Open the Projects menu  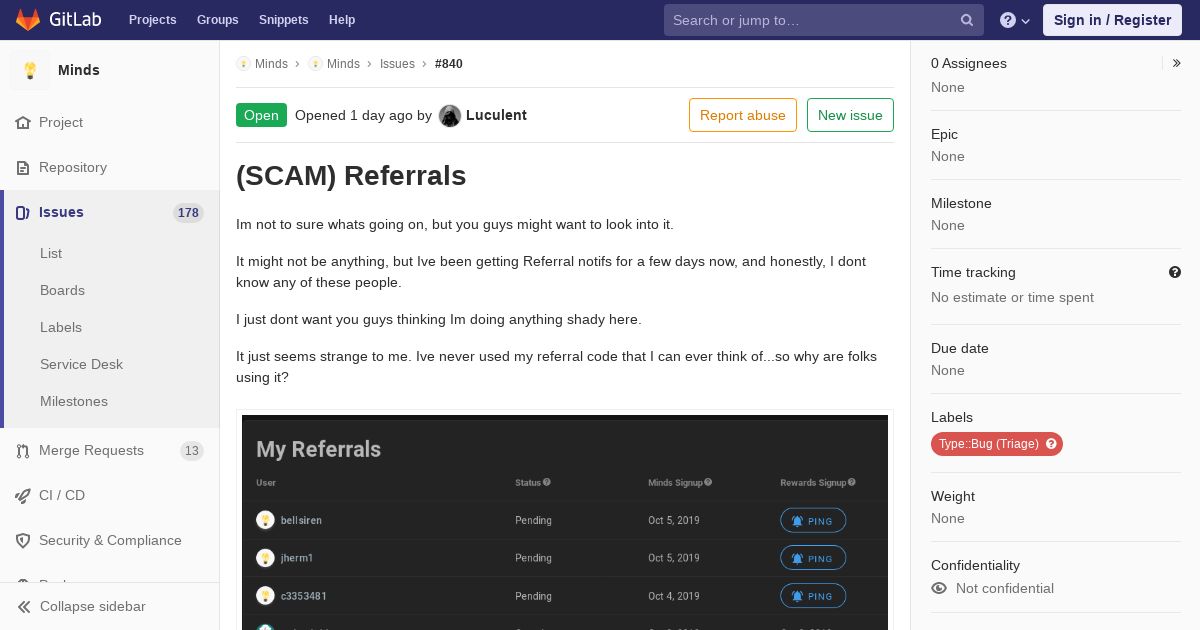[153, 20]
